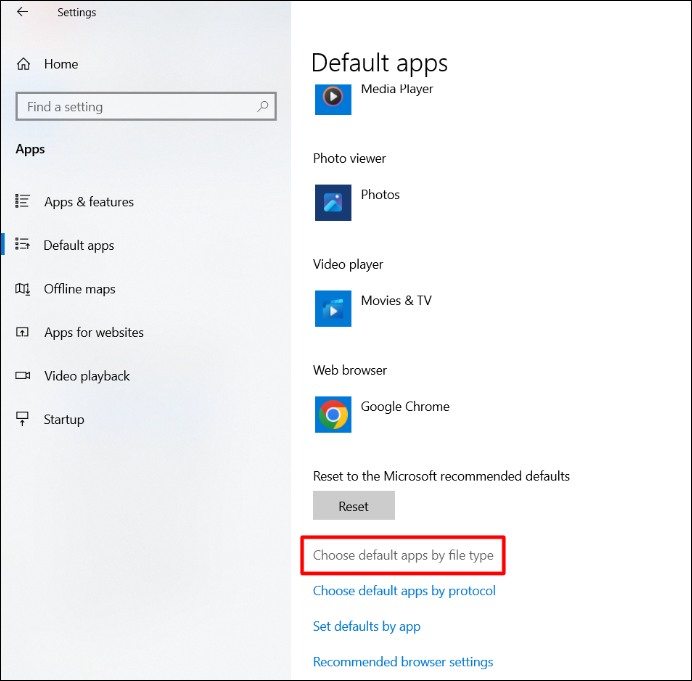Click the Movies & TV icon
The image size is (692, 681).
pyautogui.click(x=332, y=308)
